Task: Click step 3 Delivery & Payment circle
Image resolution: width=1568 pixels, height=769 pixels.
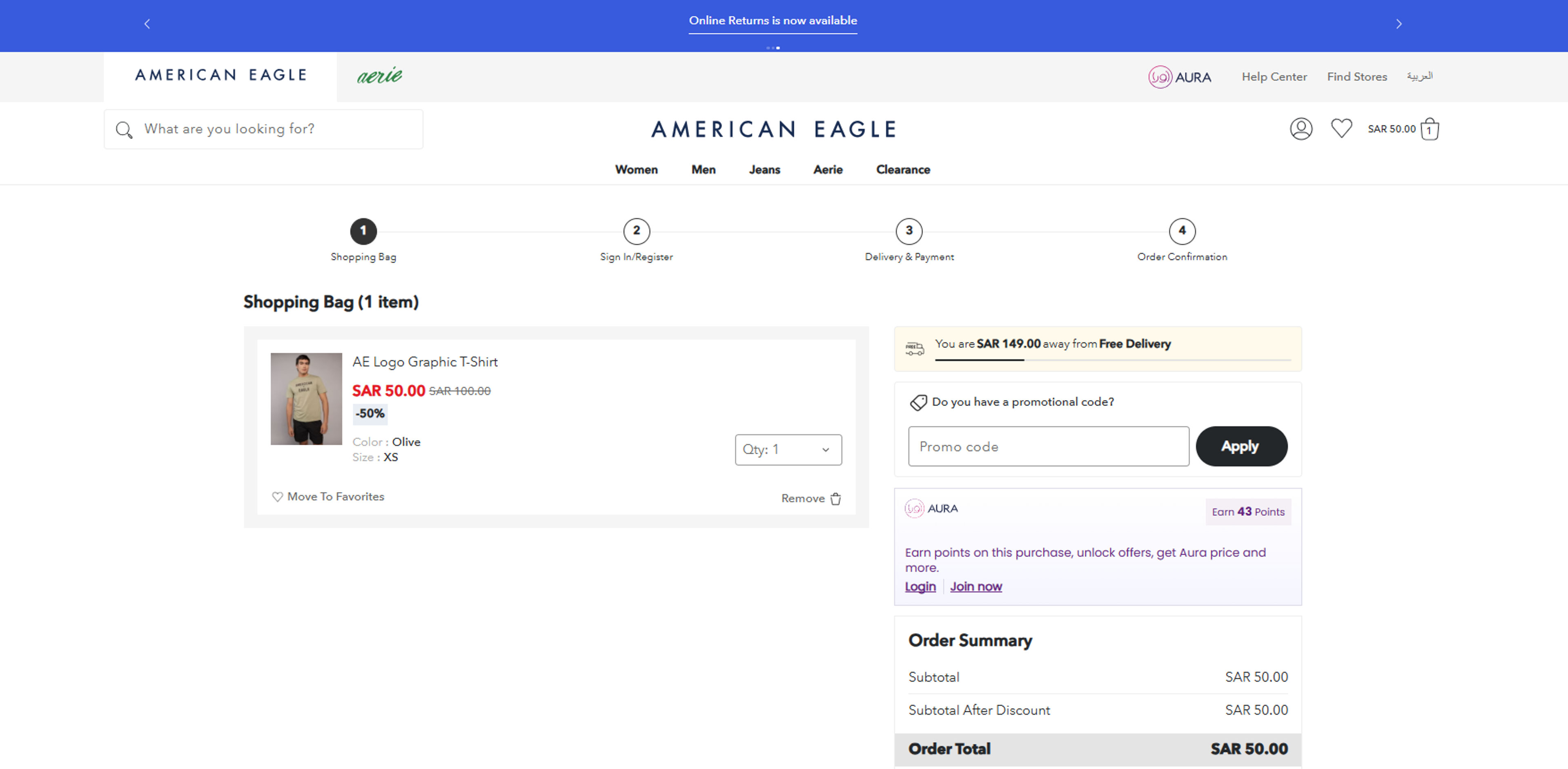Action: [909, 231]
